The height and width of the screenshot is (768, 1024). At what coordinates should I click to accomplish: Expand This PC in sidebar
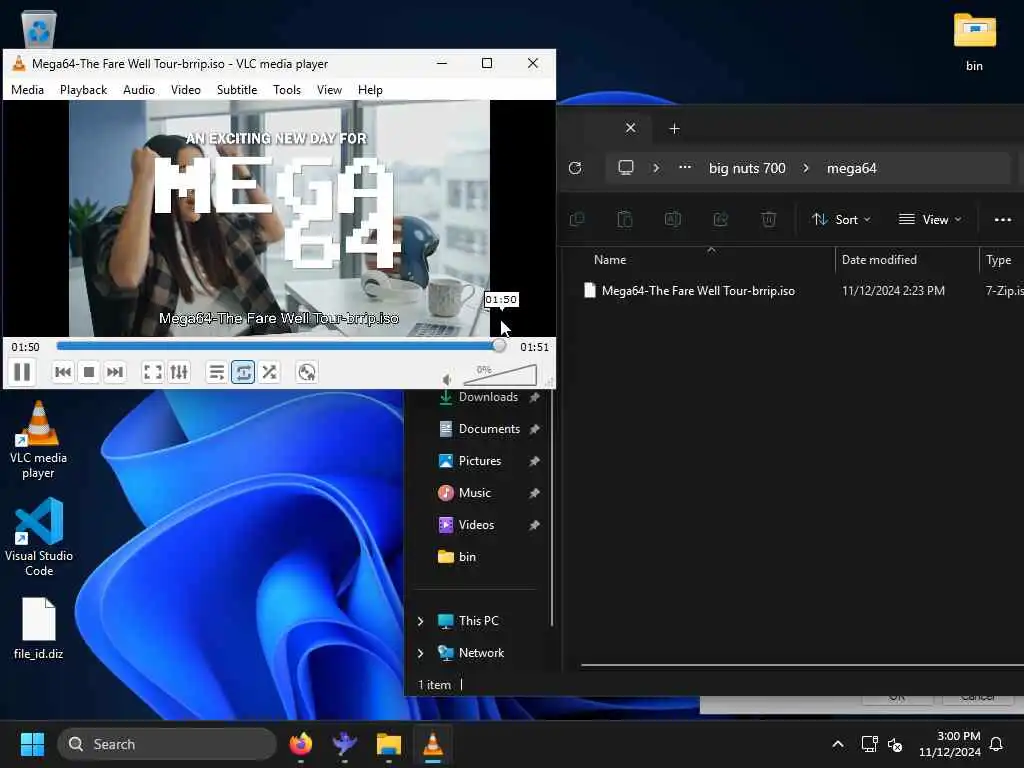421,621
